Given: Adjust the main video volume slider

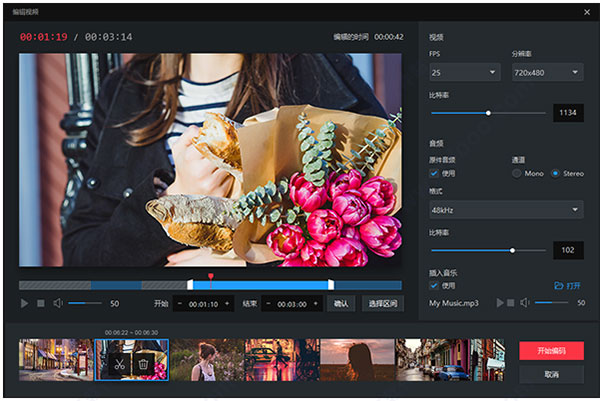Looking at the screenshot, I should 85,303.
